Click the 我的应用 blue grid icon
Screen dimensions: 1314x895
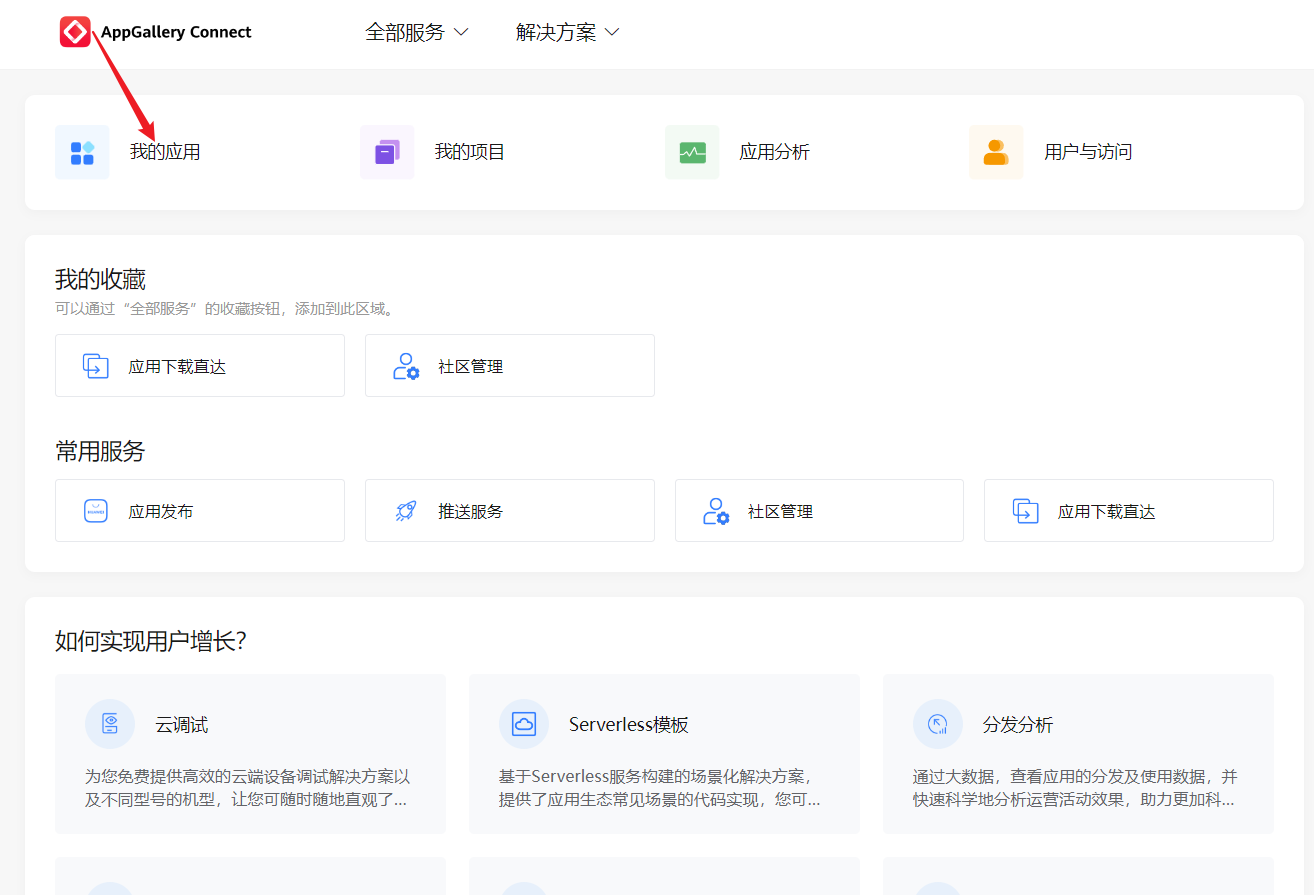pos(82,152)
